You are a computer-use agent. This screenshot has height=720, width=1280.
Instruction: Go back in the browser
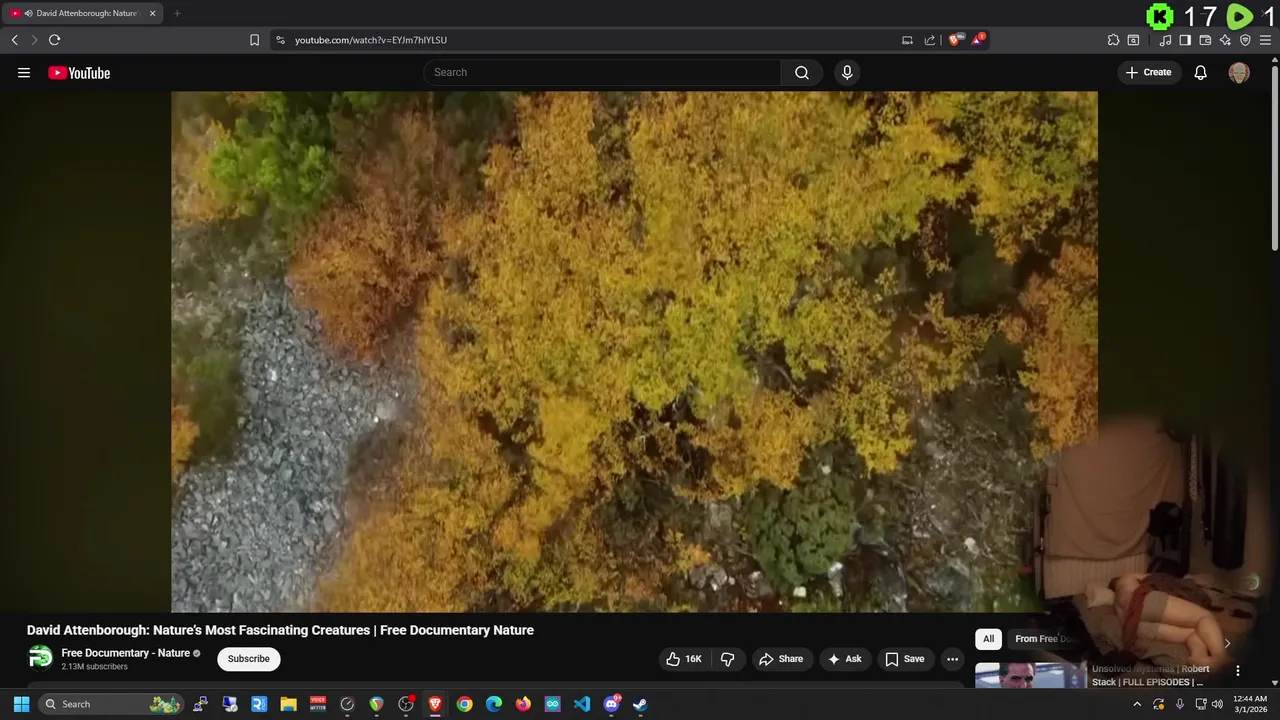(14, 40)
